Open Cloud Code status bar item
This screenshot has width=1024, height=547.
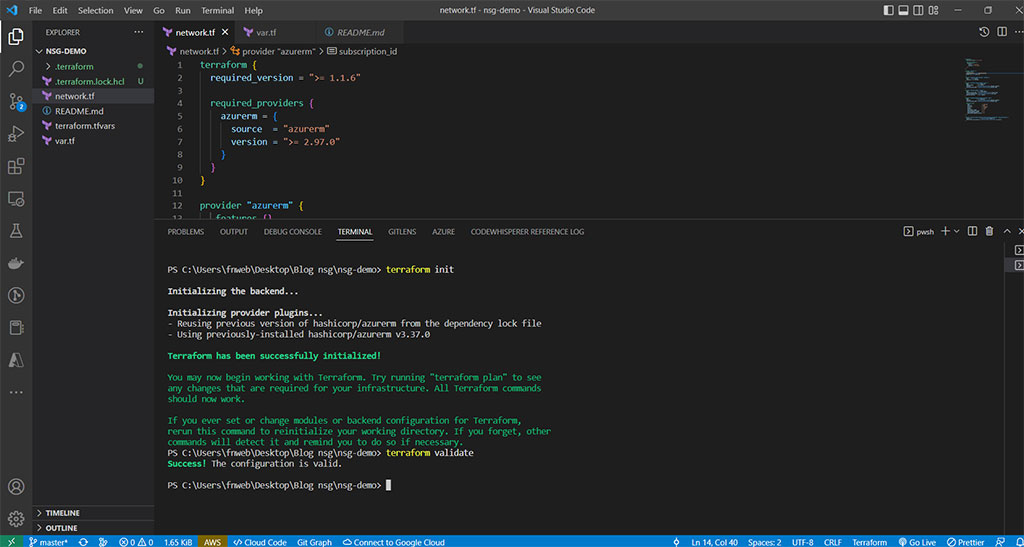[260, 542]
